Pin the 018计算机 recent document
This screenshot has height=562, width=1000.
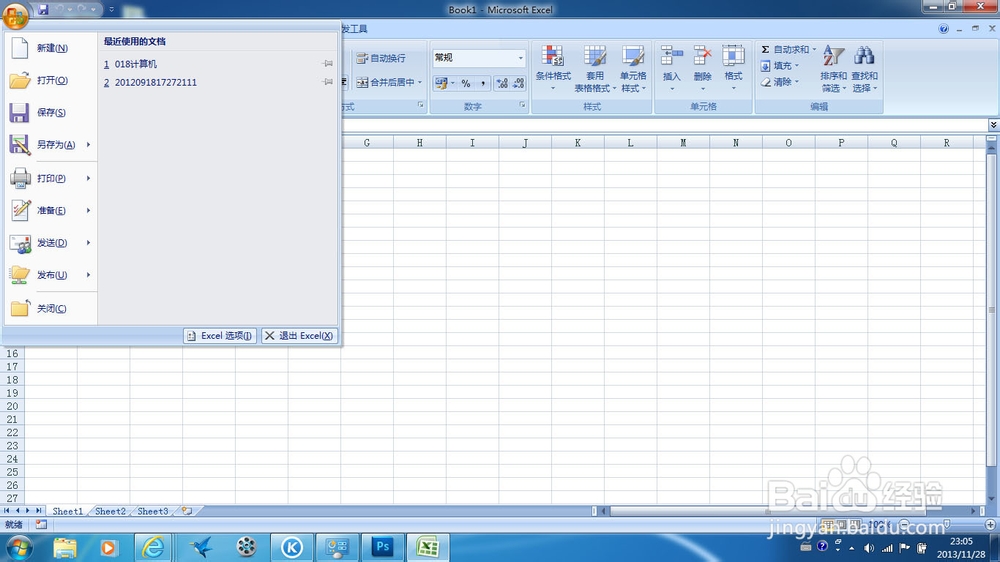click(x=327, y=64)
